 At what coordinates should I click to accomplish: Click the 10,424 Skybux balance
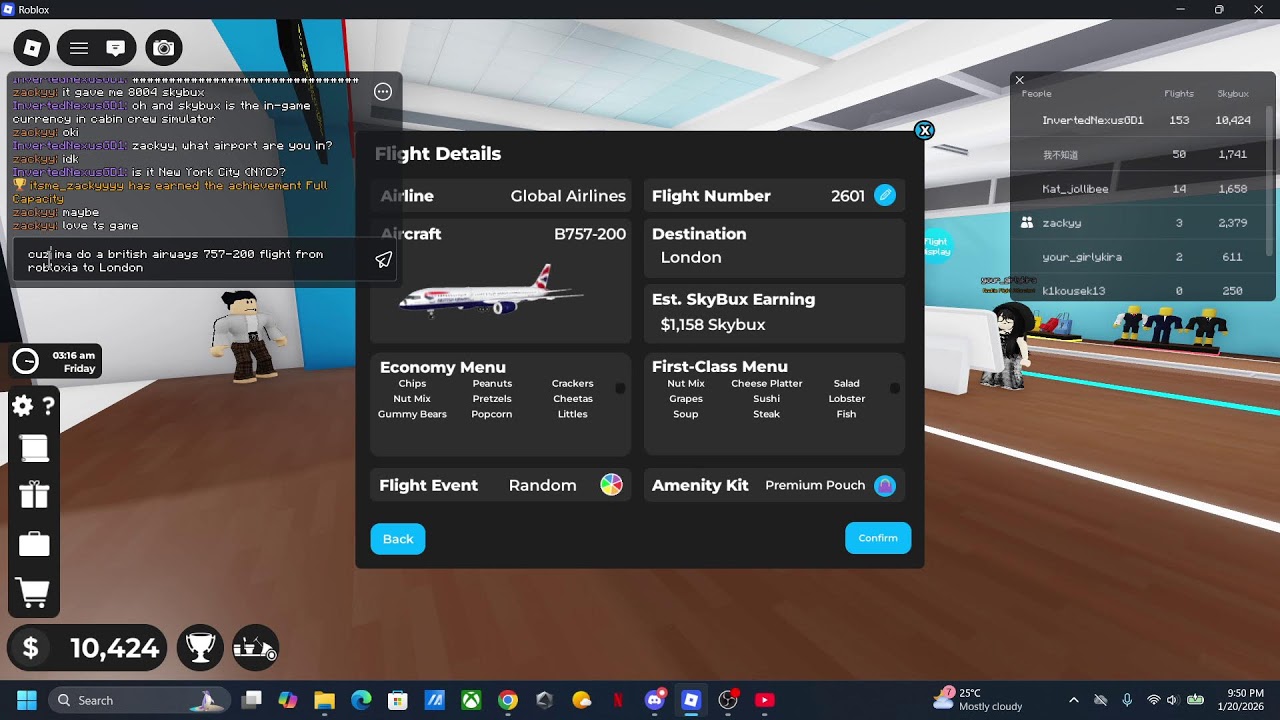[115, 649]
